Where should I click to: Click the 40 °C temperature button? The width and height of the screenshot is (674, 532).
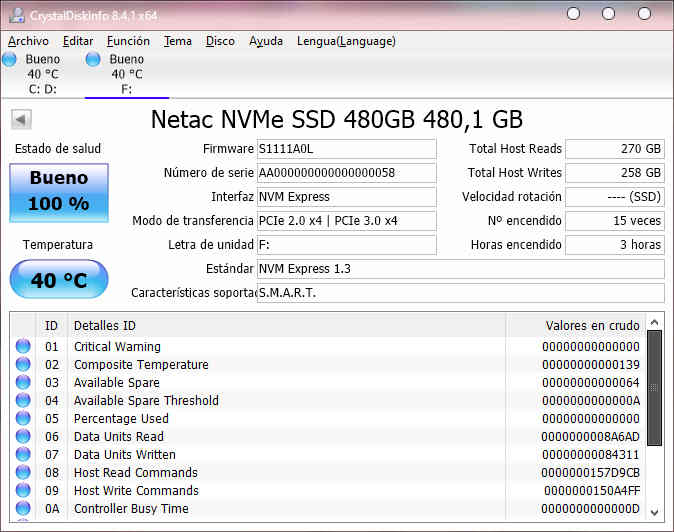(x=59, y=279)
